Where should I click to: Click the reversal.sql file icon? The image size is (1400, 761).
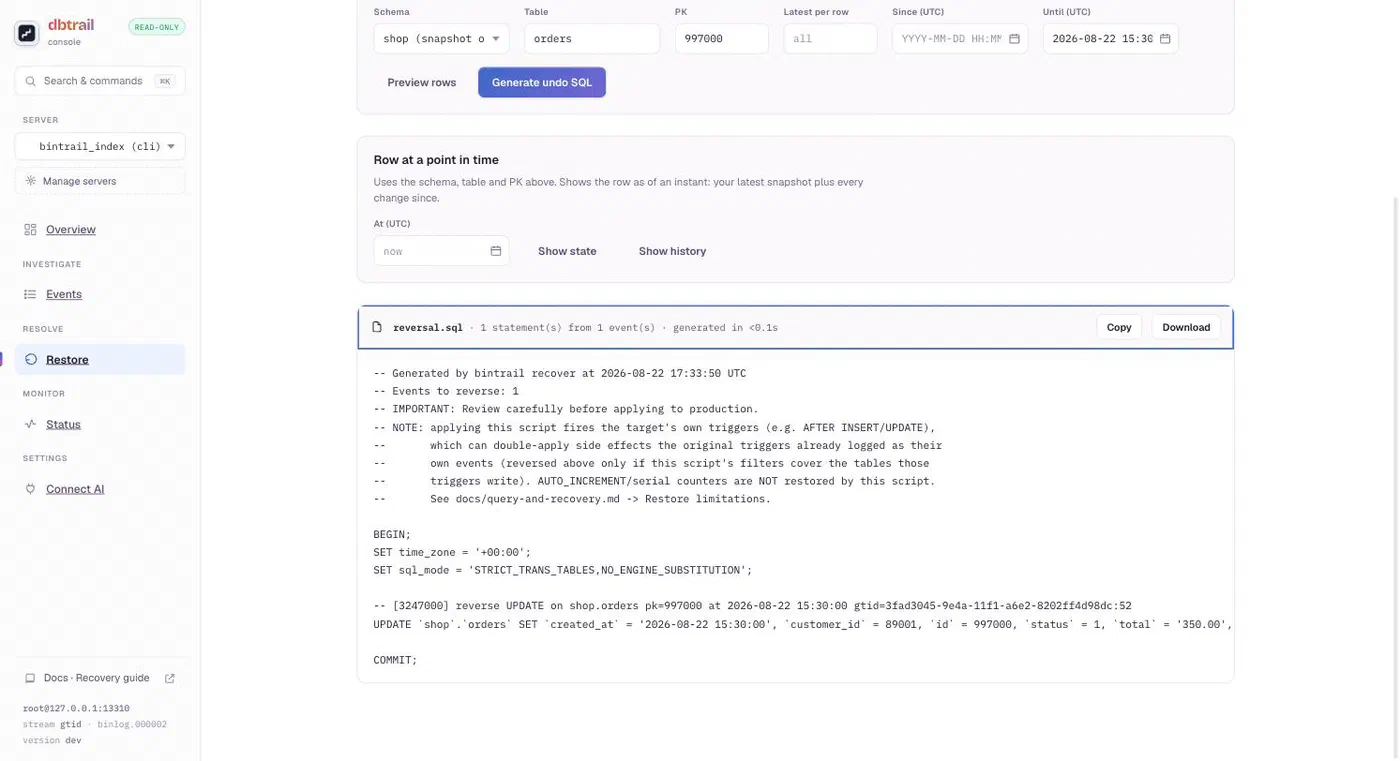point(377,327)
